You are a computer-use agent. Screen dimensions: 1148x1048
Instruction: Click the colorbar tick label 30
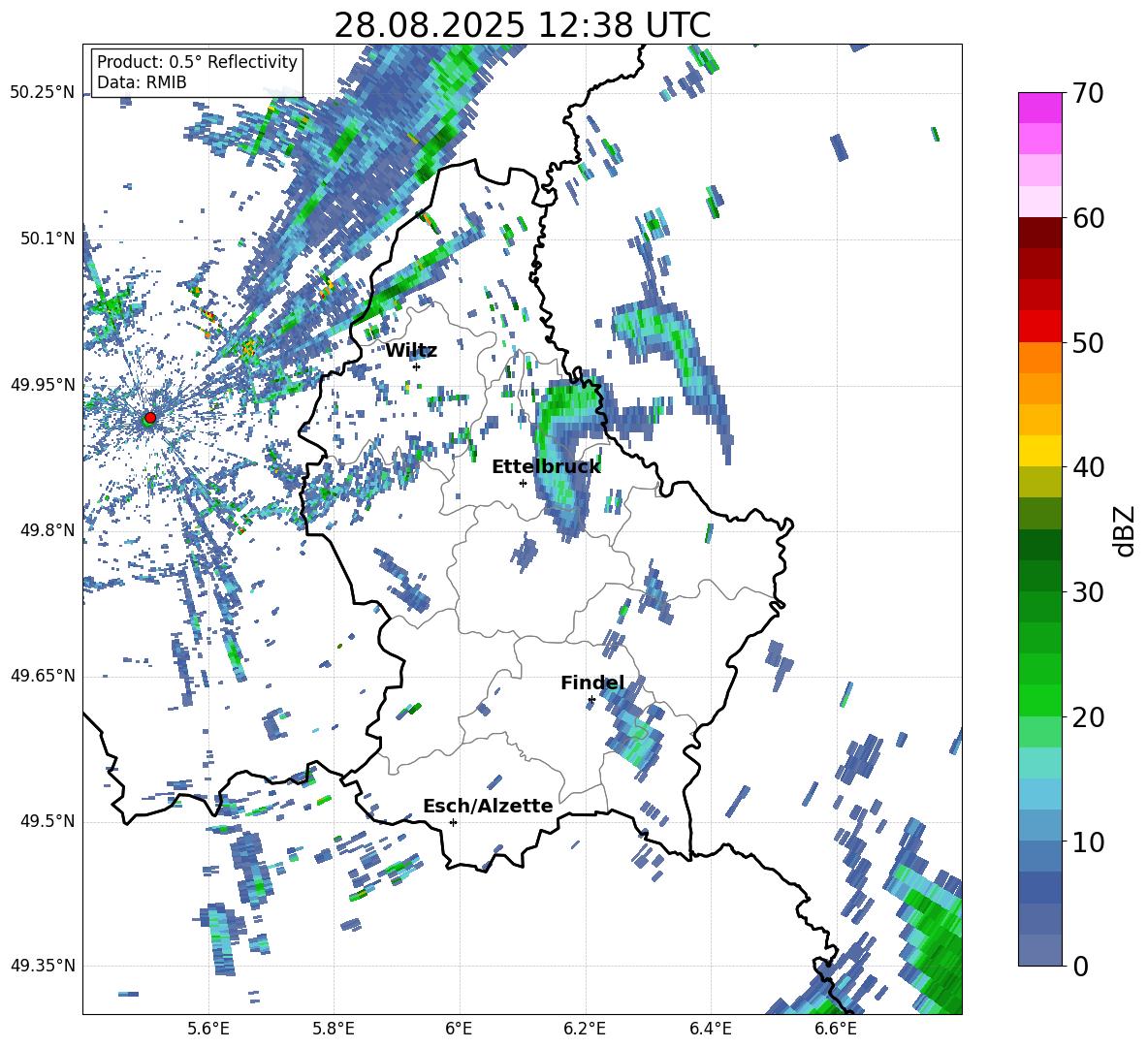pos(1088,592)
